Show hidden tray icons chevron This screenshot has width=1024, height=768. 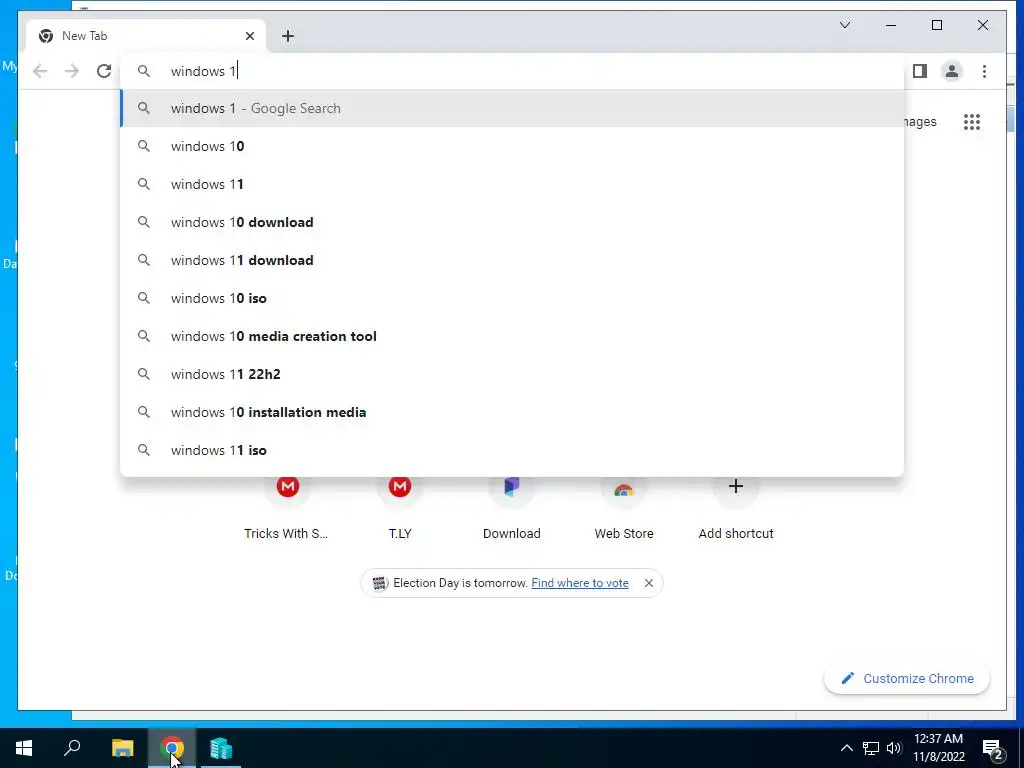[x=846, y=748]
